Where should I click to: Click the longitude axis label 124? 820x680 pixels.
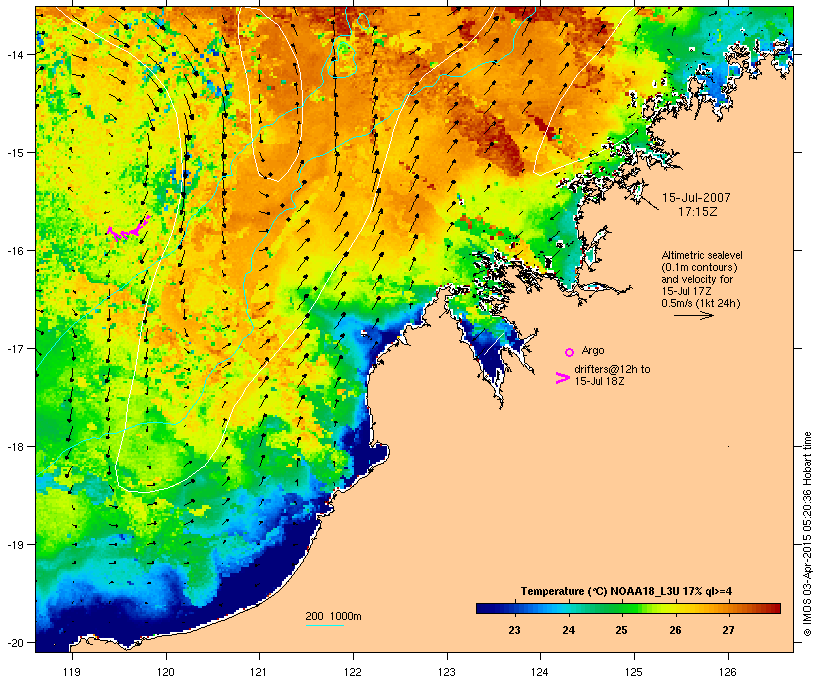tap(540, 672)
